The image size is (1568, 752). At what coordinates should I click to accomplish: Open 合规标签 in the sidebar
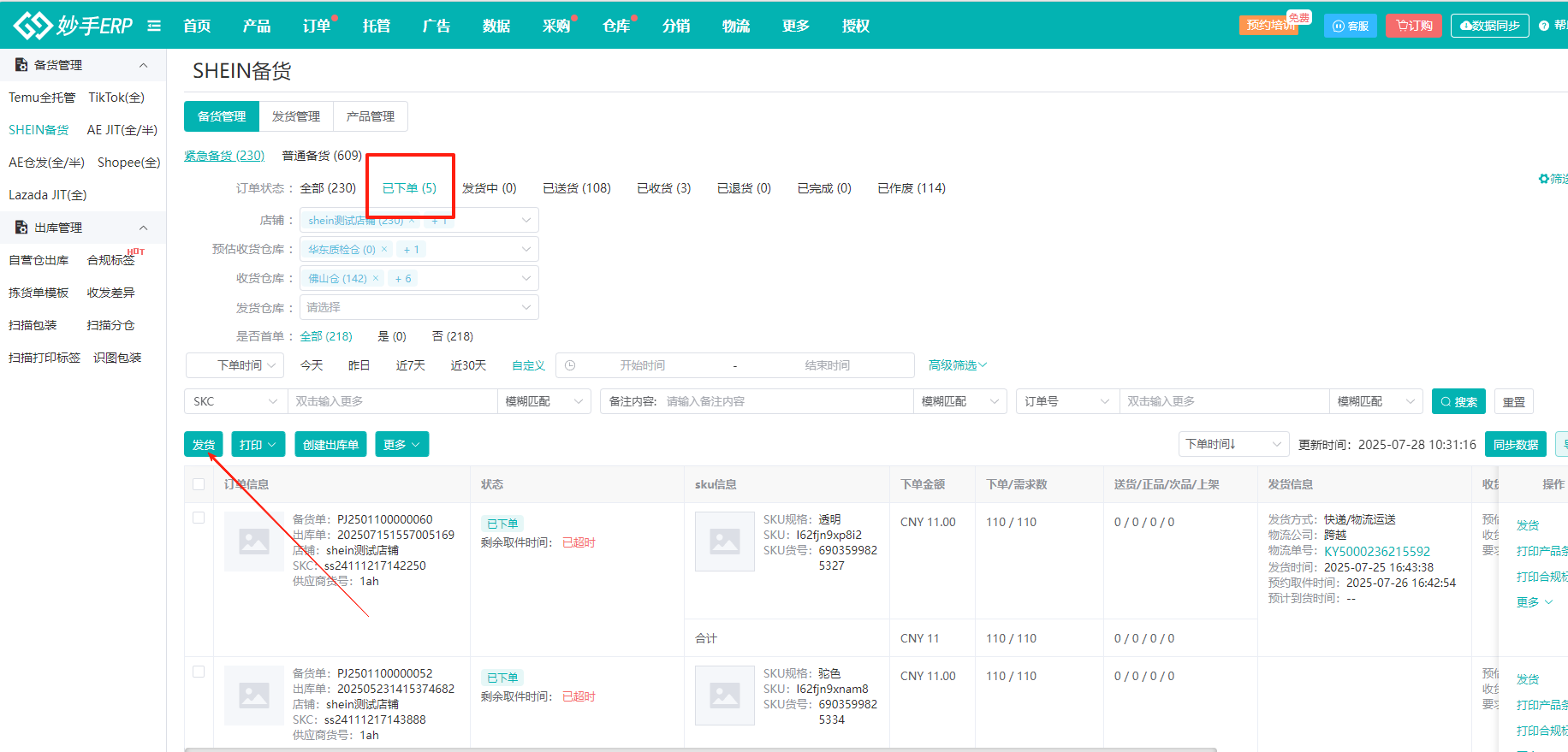(x=110, y=260)
